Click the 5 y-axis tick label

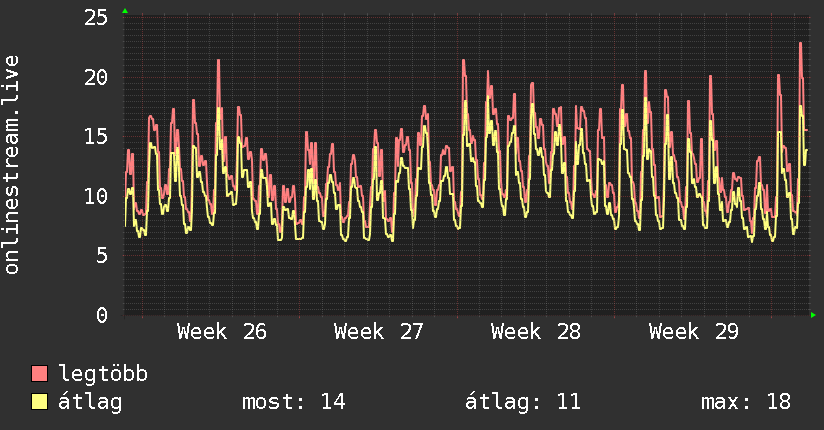tap(102, 255)
